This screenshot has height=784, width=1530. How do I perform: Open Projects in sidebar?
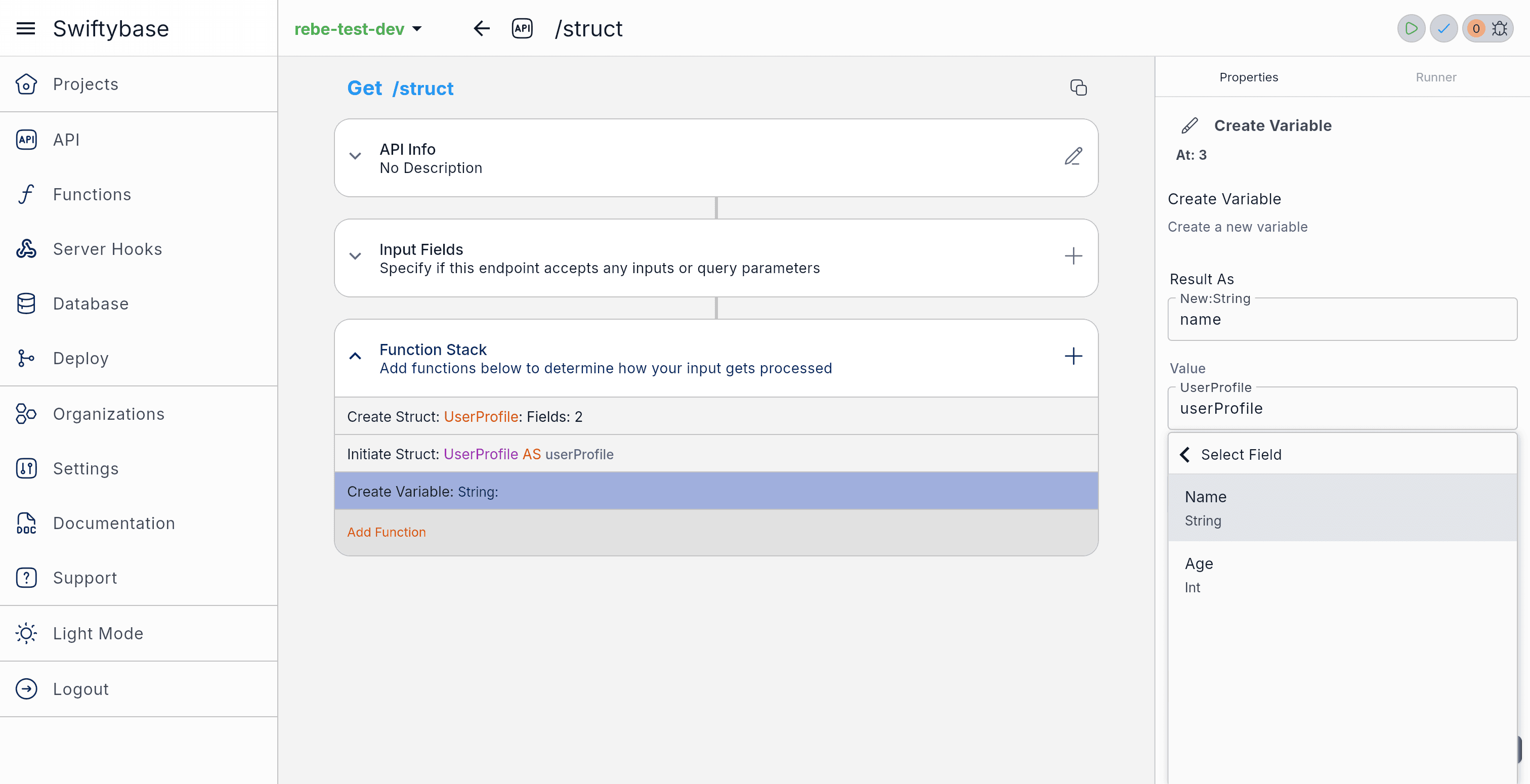pos(86,84)
